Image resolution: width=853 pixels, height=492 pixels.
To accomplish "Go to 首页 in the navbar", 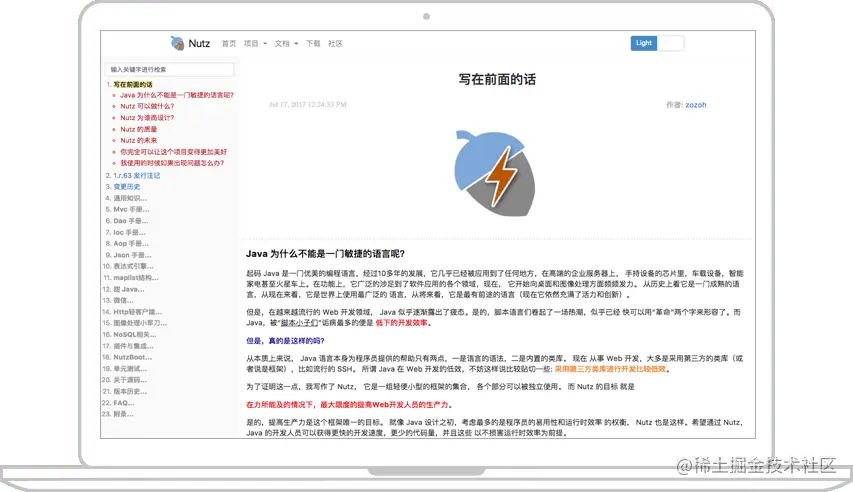I will (228, 44).
